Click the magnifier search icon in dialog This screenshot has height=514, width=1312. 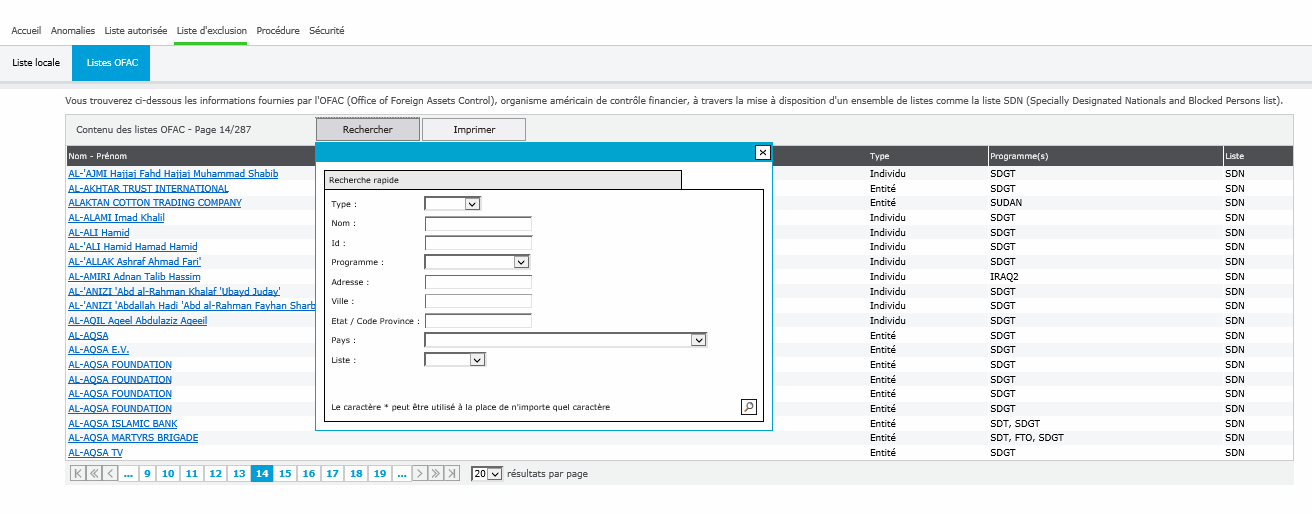[748, 407]
